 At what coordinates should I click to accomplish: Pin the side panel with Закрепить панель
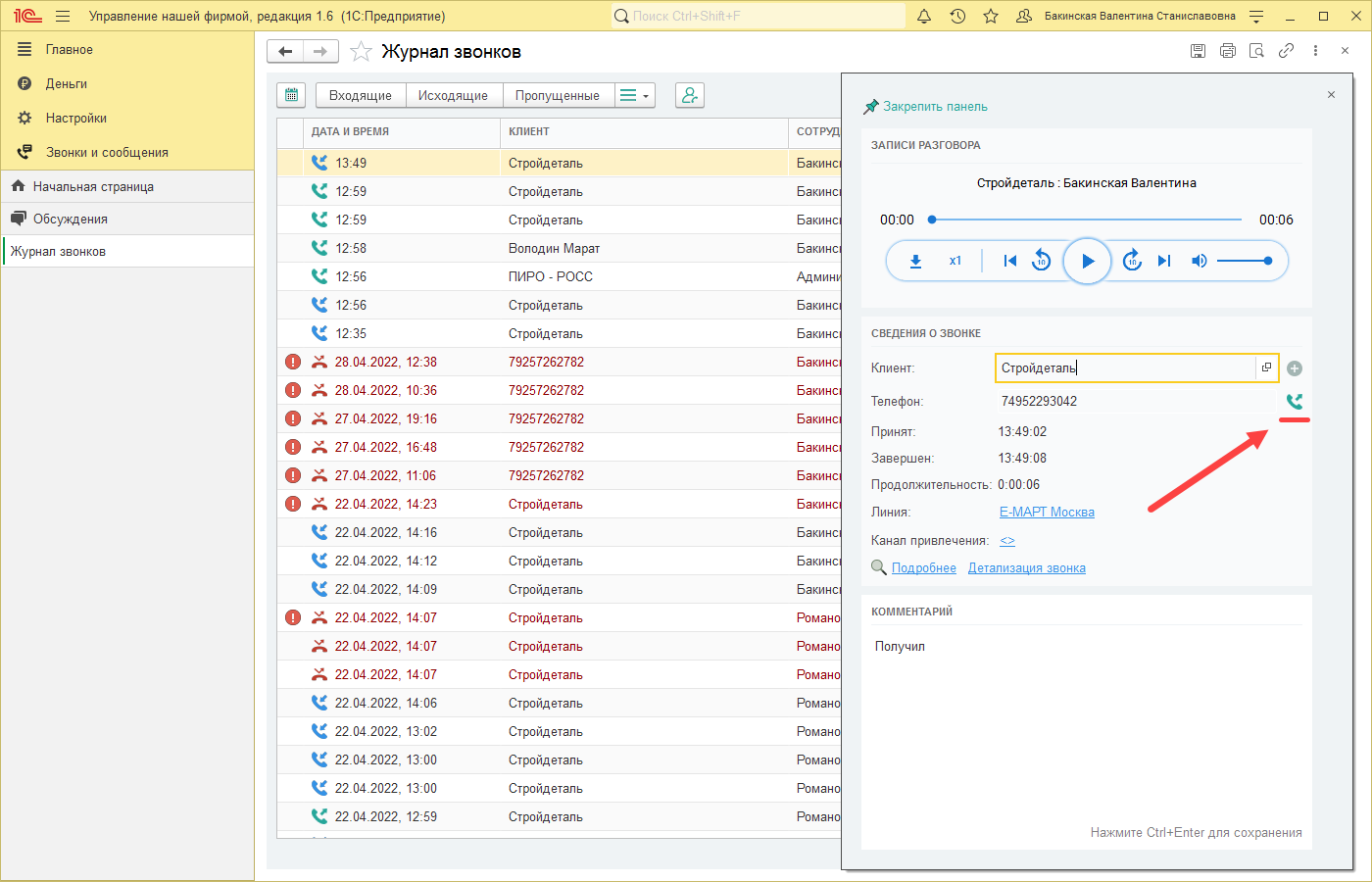(x=925, y=107)
